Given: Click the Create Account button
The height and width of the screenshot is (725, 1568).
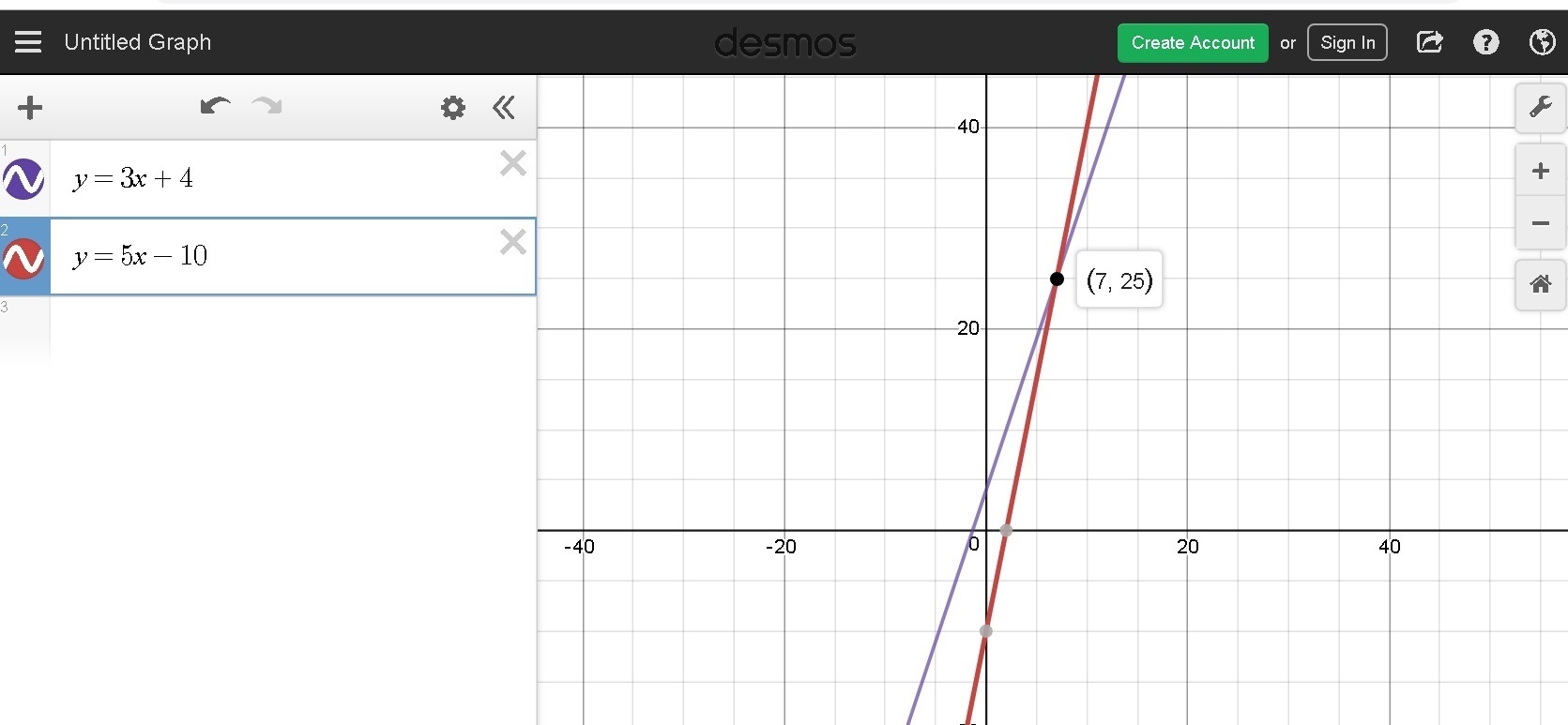Looking at the screenshot, I should pos(1193,43).
